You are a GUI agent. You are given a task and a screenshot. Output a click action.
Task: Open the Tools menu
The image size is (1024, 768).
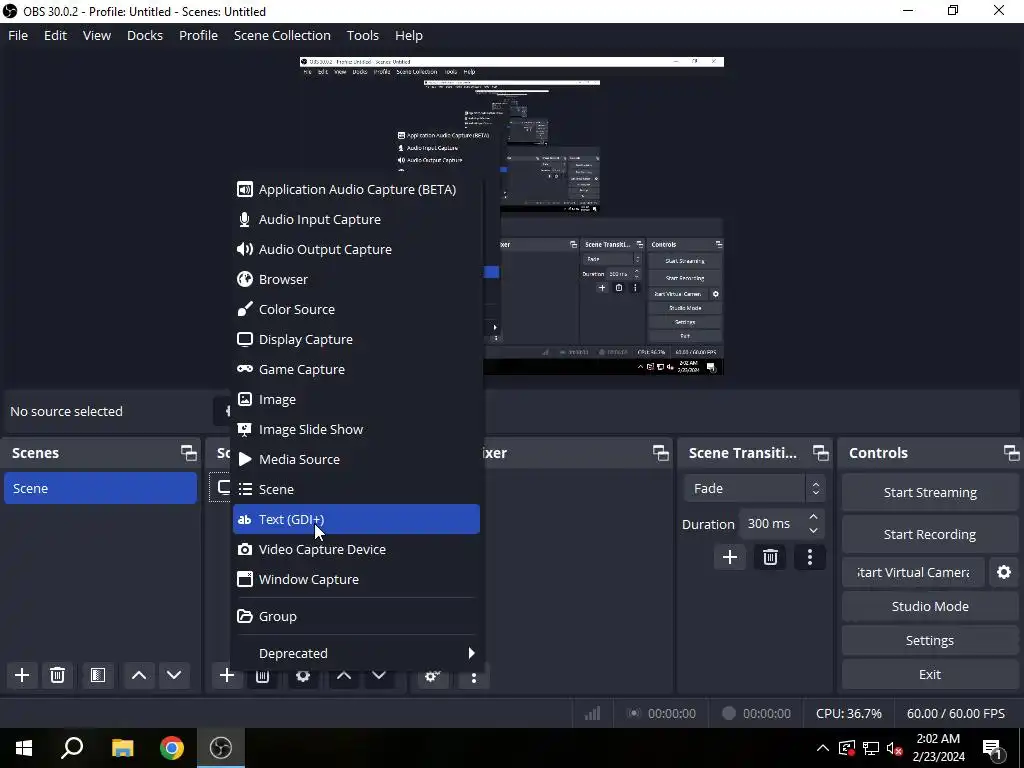[x=362, y=35]
